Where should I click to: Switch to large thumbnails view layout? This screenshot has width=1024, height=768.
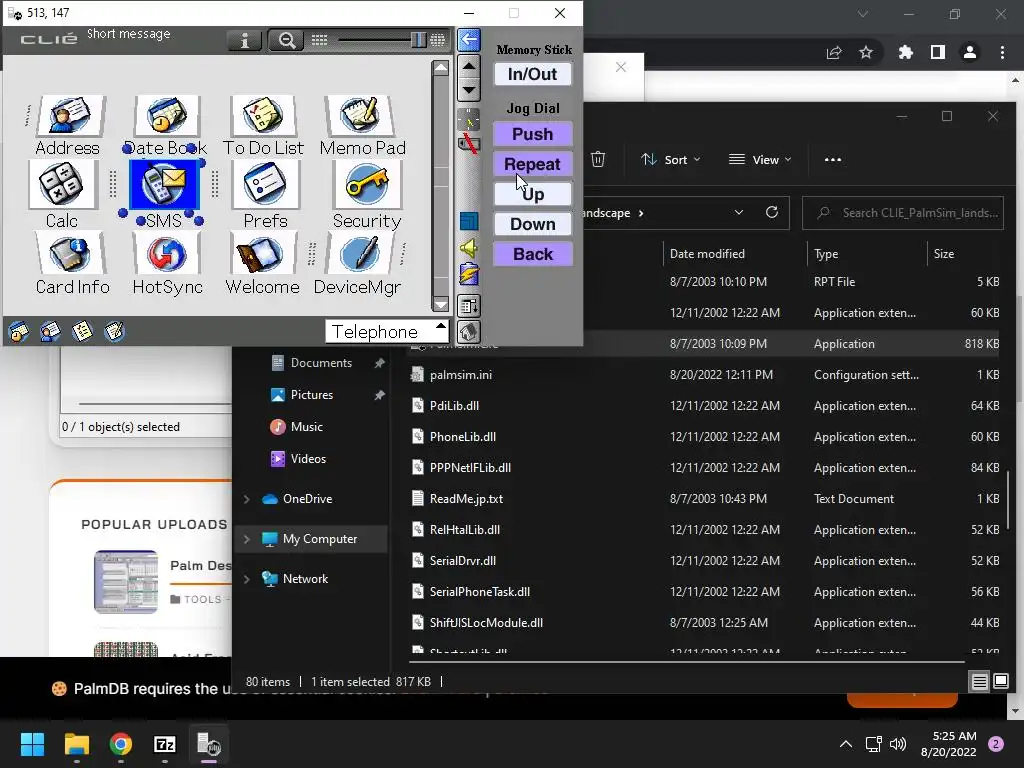coord(1000,682)
